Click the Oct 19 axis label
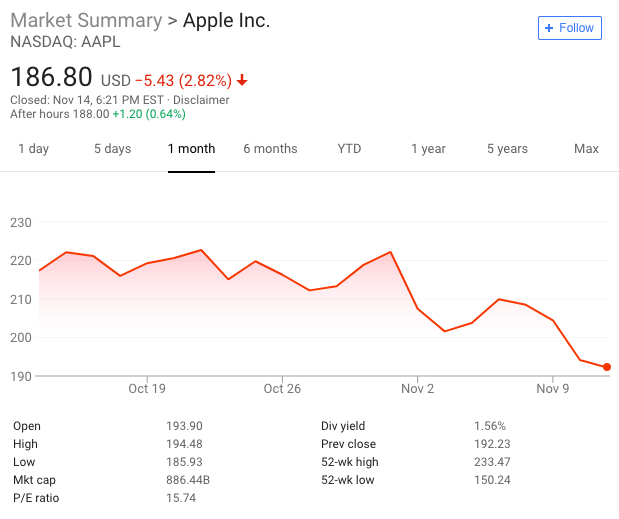 point(147,389)
